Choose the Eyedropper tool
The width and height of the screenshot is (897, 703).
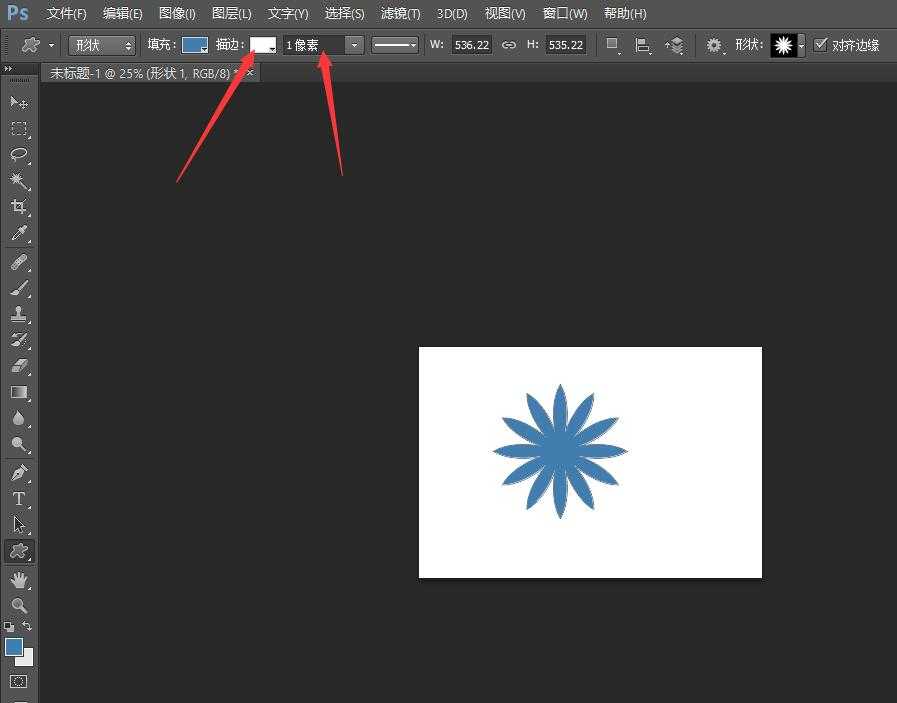19,234
